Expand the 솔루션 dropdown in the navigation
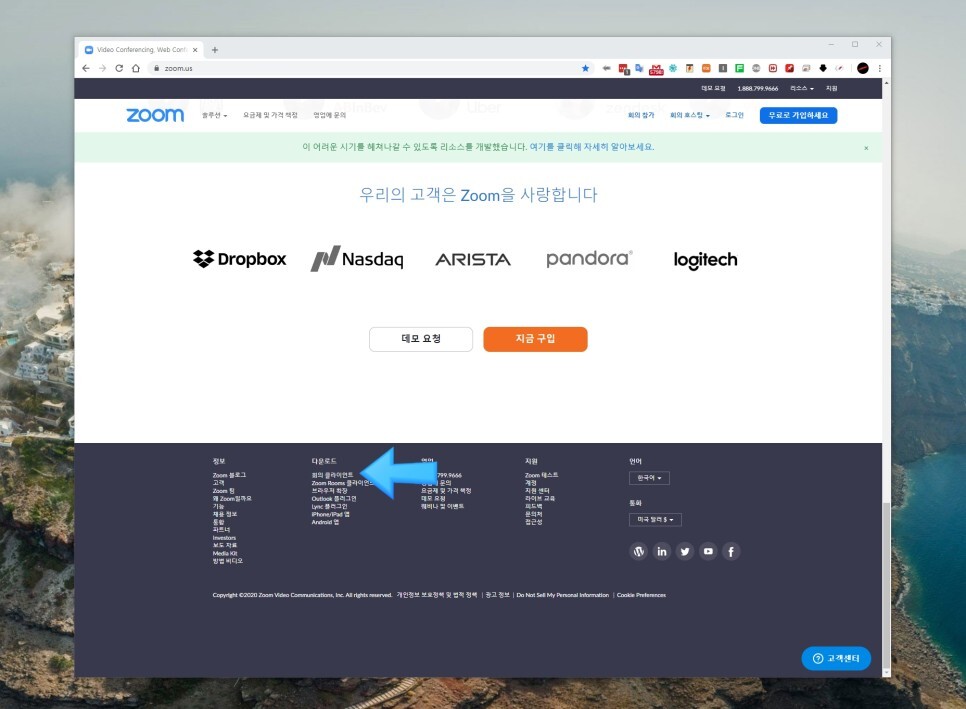This screenshot has width=966, height=709. point(214,115)
